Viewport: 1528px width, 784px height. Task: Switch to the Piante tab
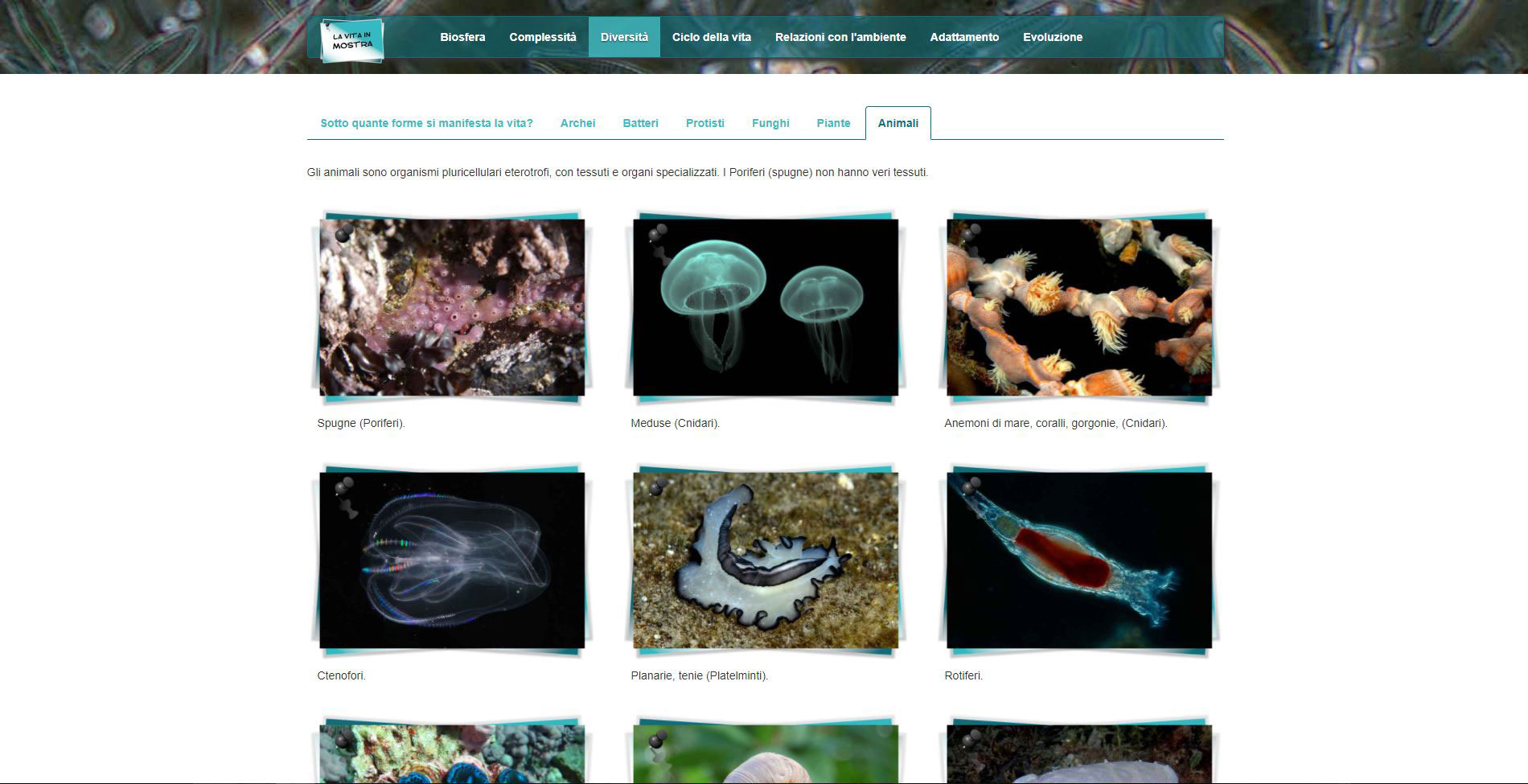point(833,123)
